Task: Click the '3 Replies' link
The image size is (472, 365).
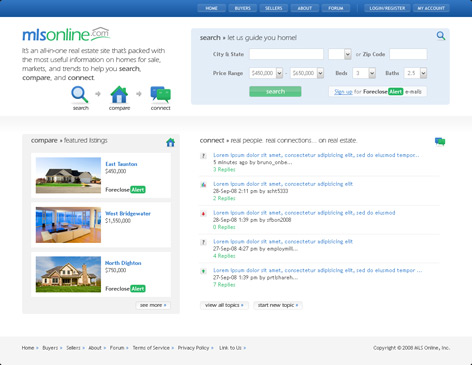Action: [x=224, y=169]
